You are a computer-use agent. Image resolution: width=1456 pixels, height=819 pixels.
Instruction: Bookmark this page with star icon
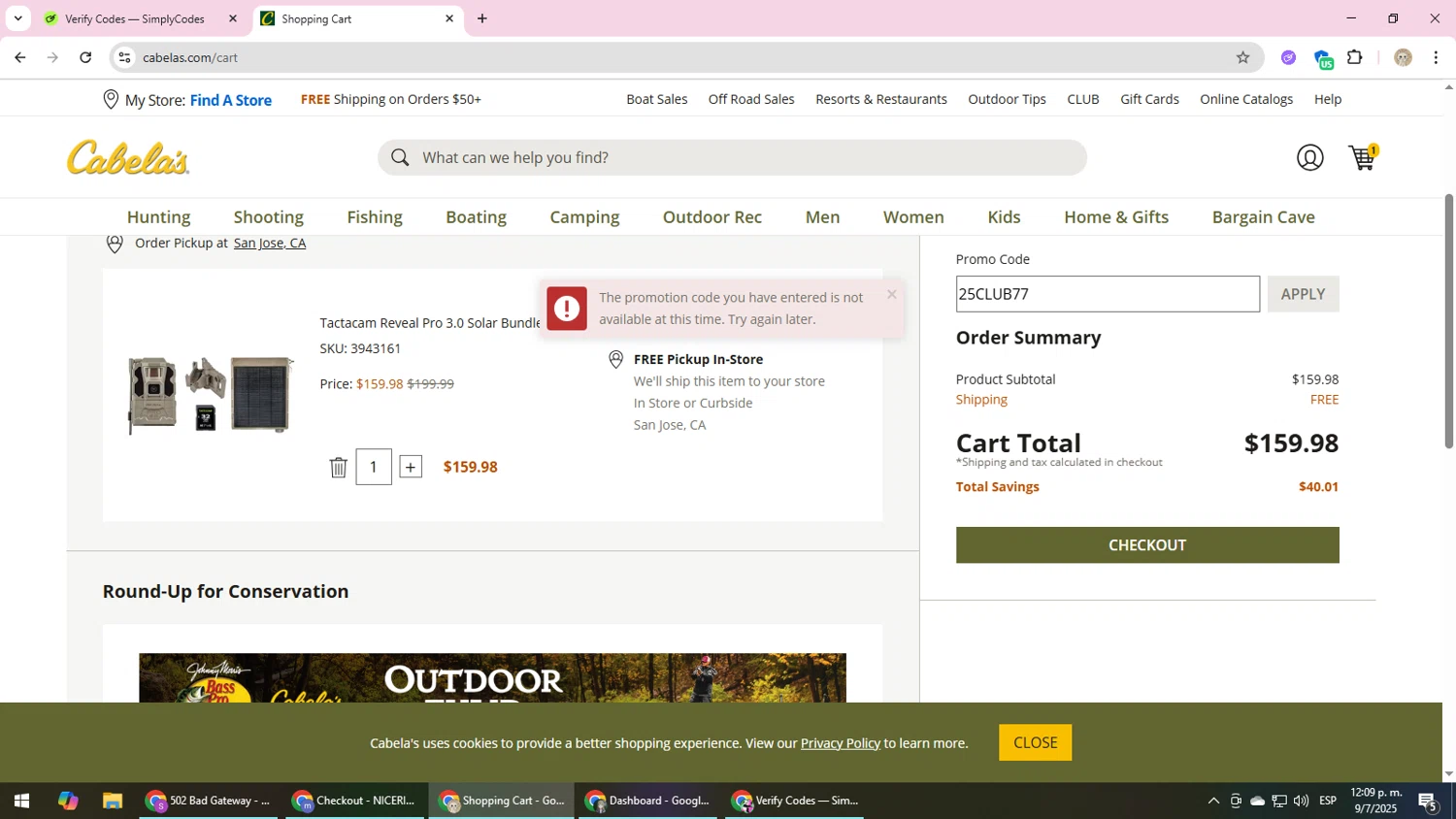click(x=1242, y=57)
